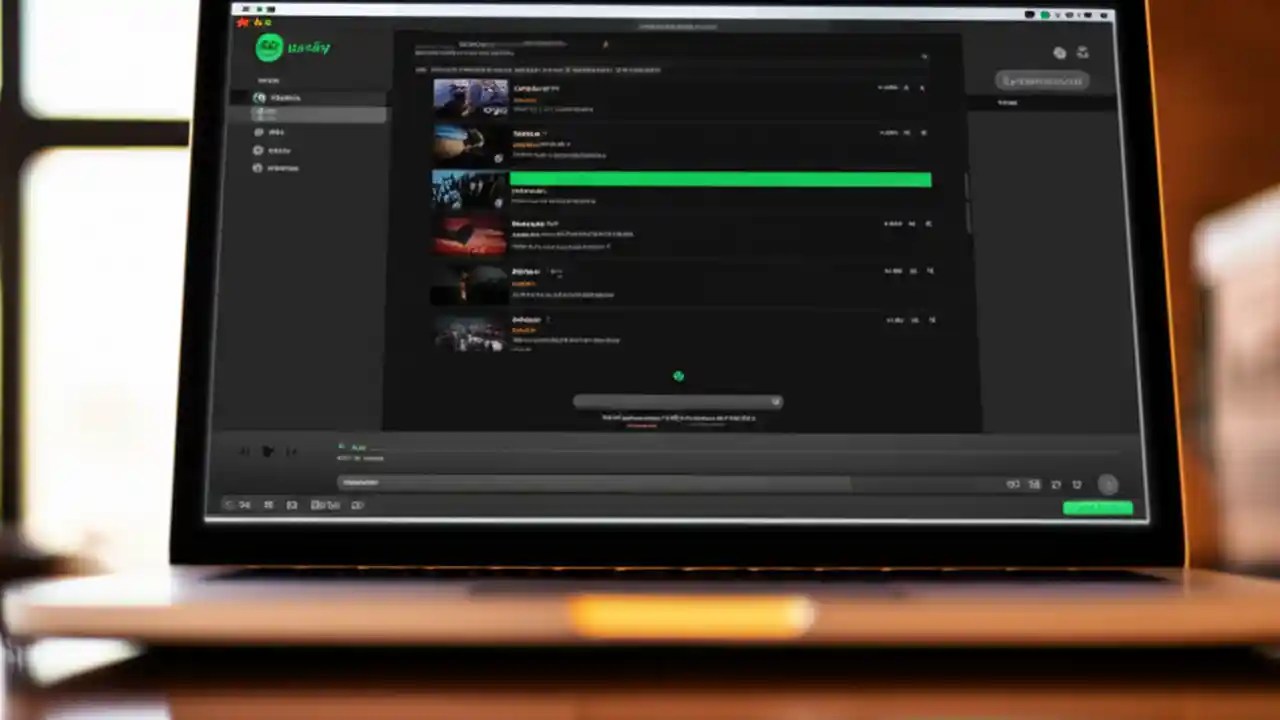
Task: Enable shuffle in the bottom status bar
Action: pos(244,505)
